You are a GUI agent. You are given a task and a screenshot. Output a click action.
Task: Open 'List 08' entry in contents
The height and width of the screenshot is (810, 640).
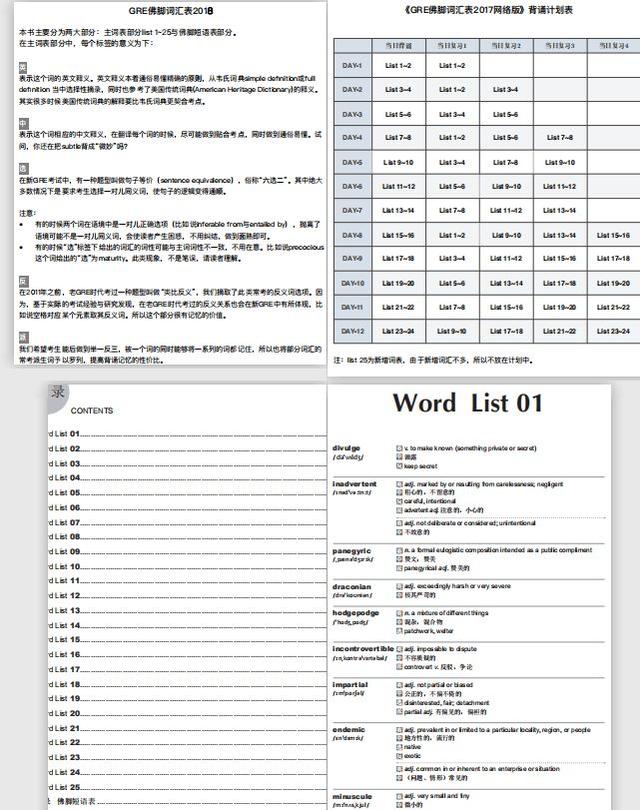pos(187,537)
